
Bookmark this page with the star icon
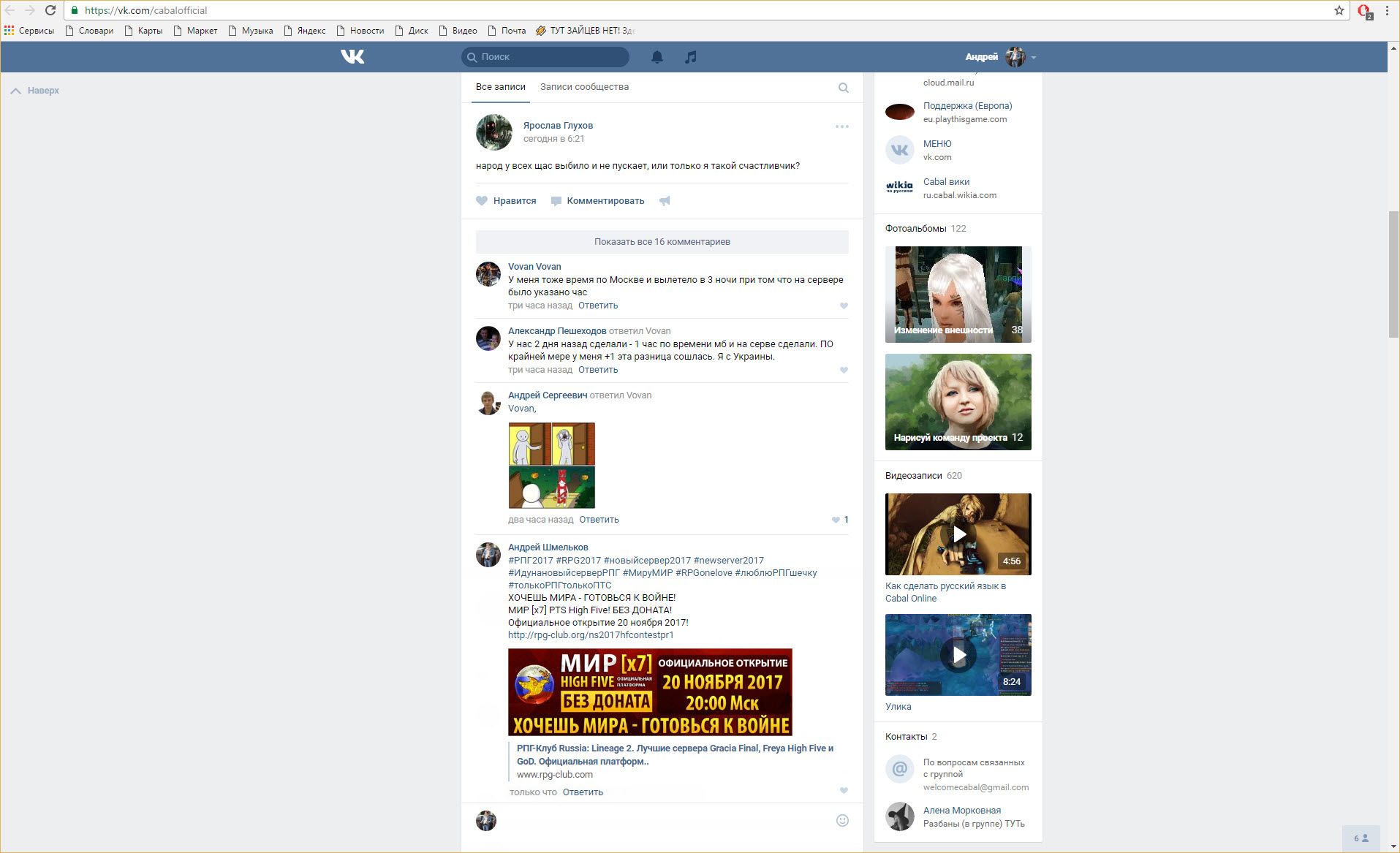(1339, 10)
